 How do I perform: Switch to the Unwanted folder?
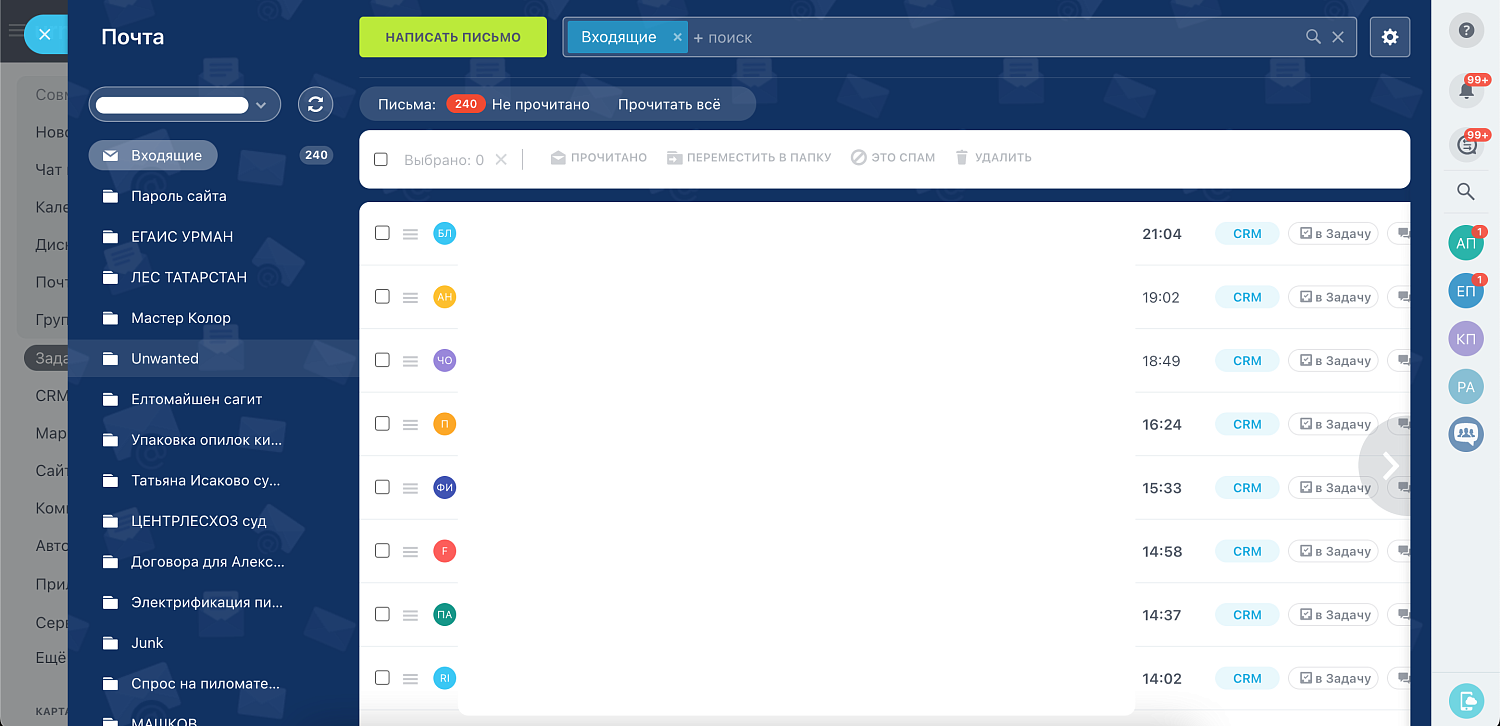(164, 358)
